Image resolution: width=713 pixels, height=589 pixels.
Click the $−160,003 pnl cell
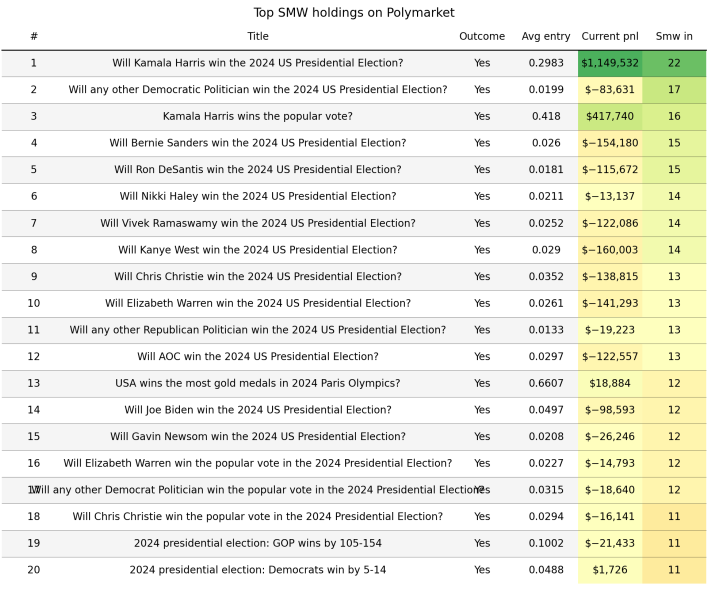click(x=610, y=250)
